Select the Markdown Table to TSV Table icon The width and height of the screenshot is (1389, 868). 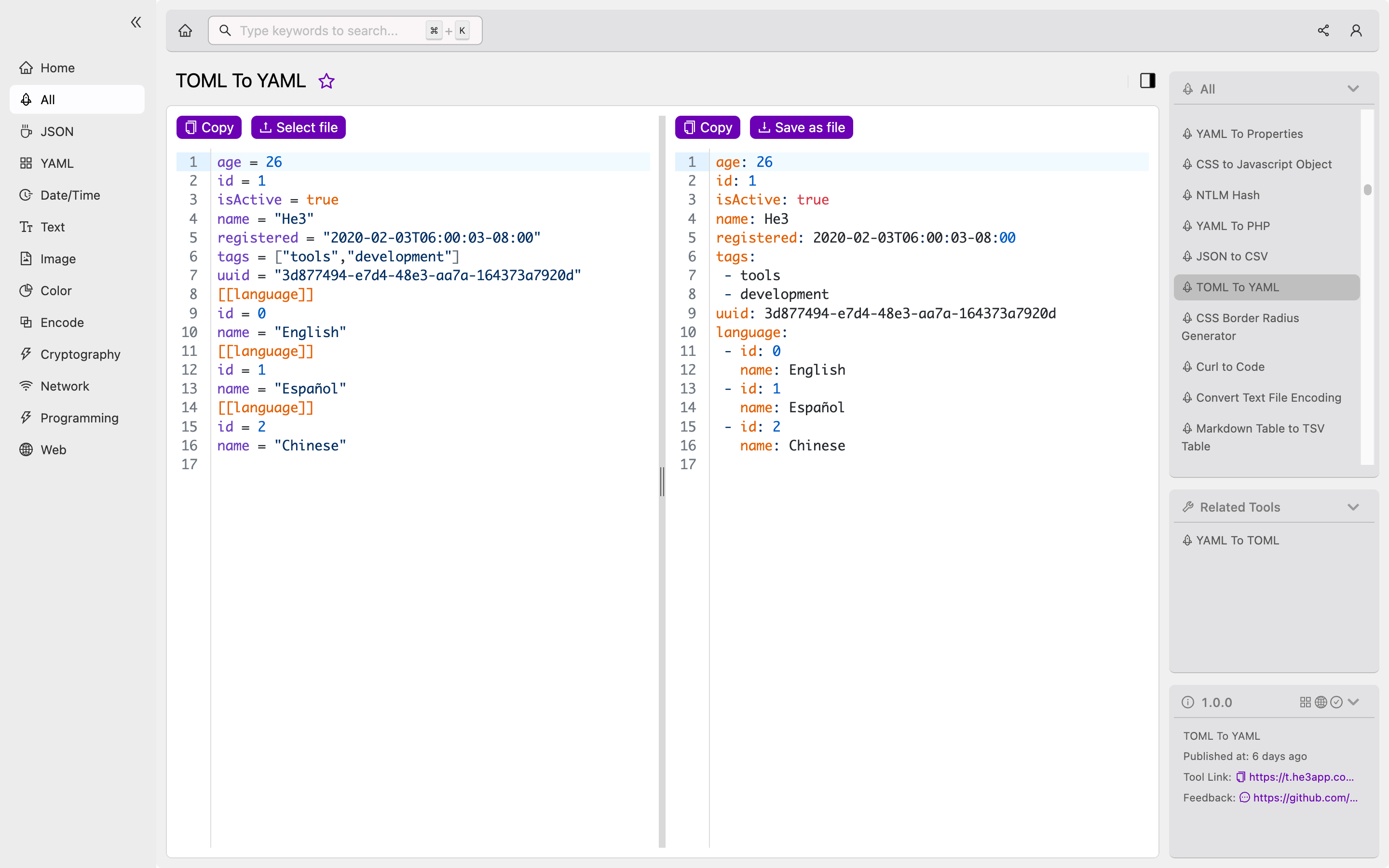click(1188, 428)
